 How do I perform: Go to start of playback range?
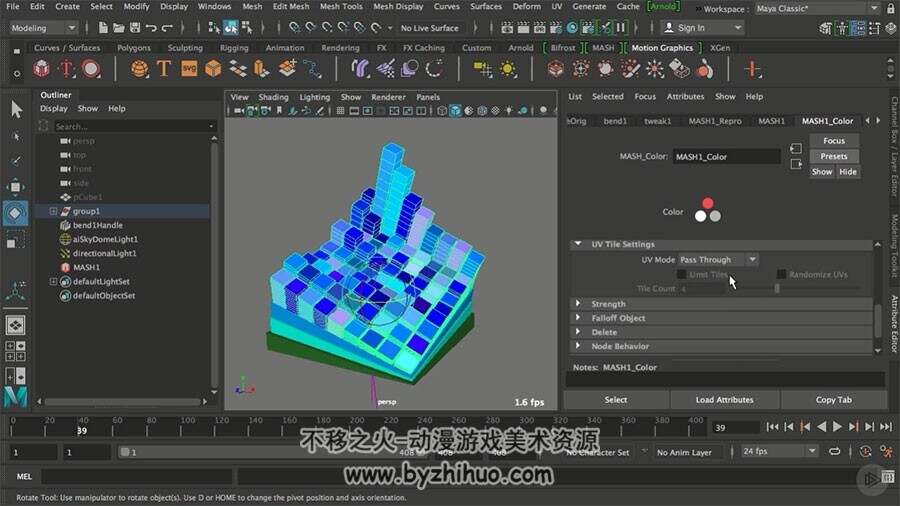(x=772, y=426)
